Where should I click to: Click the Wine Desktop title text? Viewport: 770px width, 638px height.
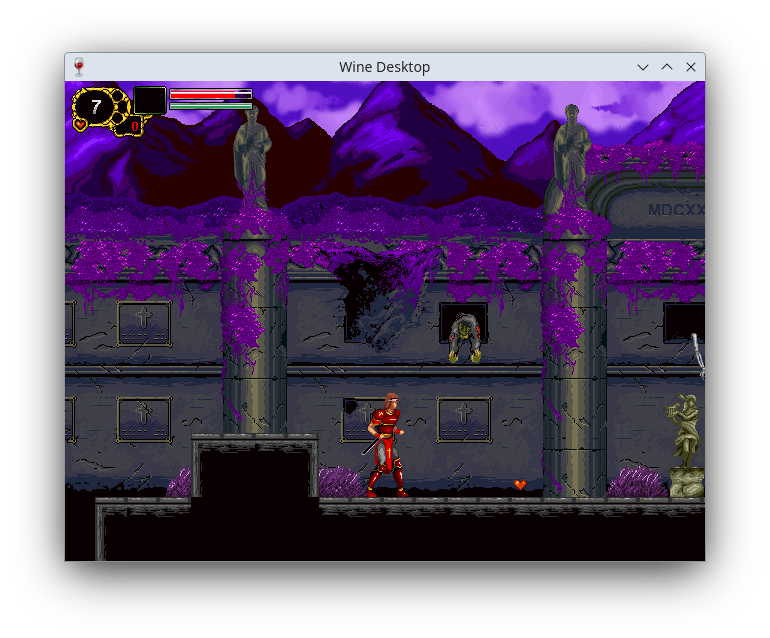384,67
